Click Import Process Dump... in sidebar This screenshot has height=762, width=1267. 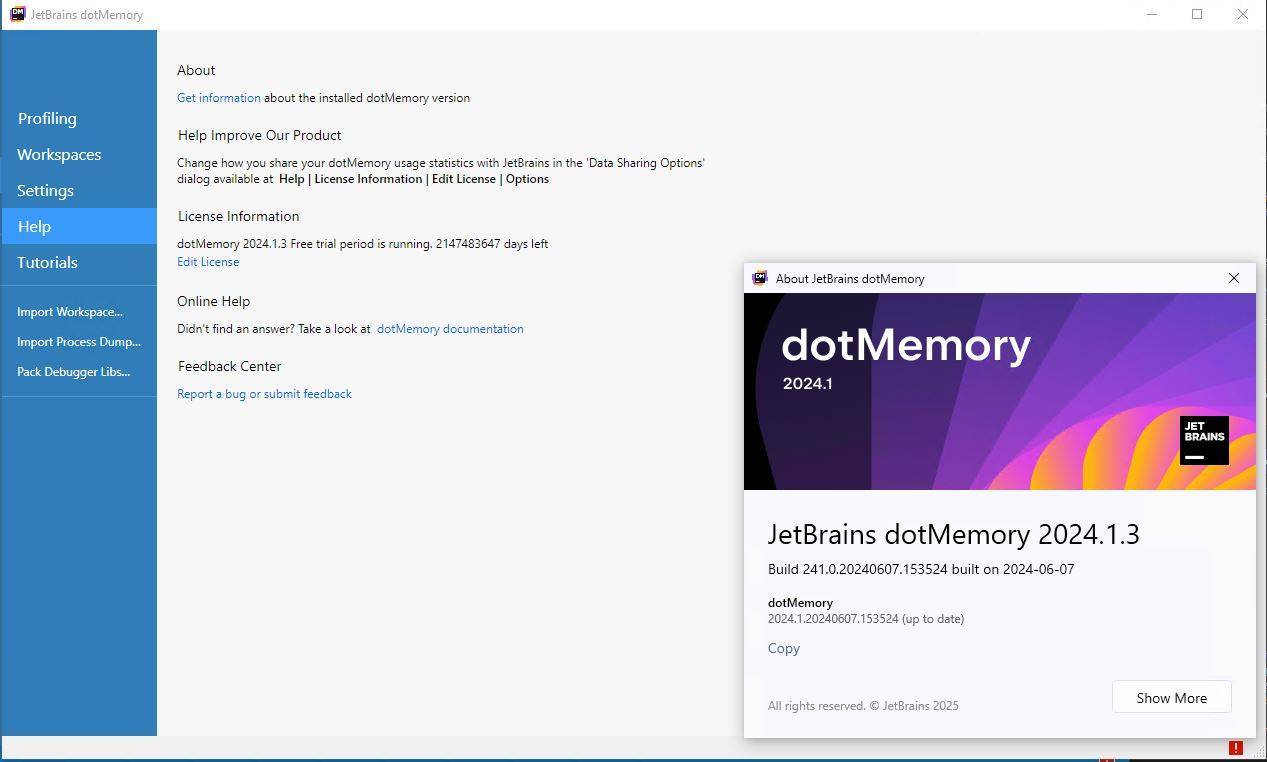click(x=79, y=342)
